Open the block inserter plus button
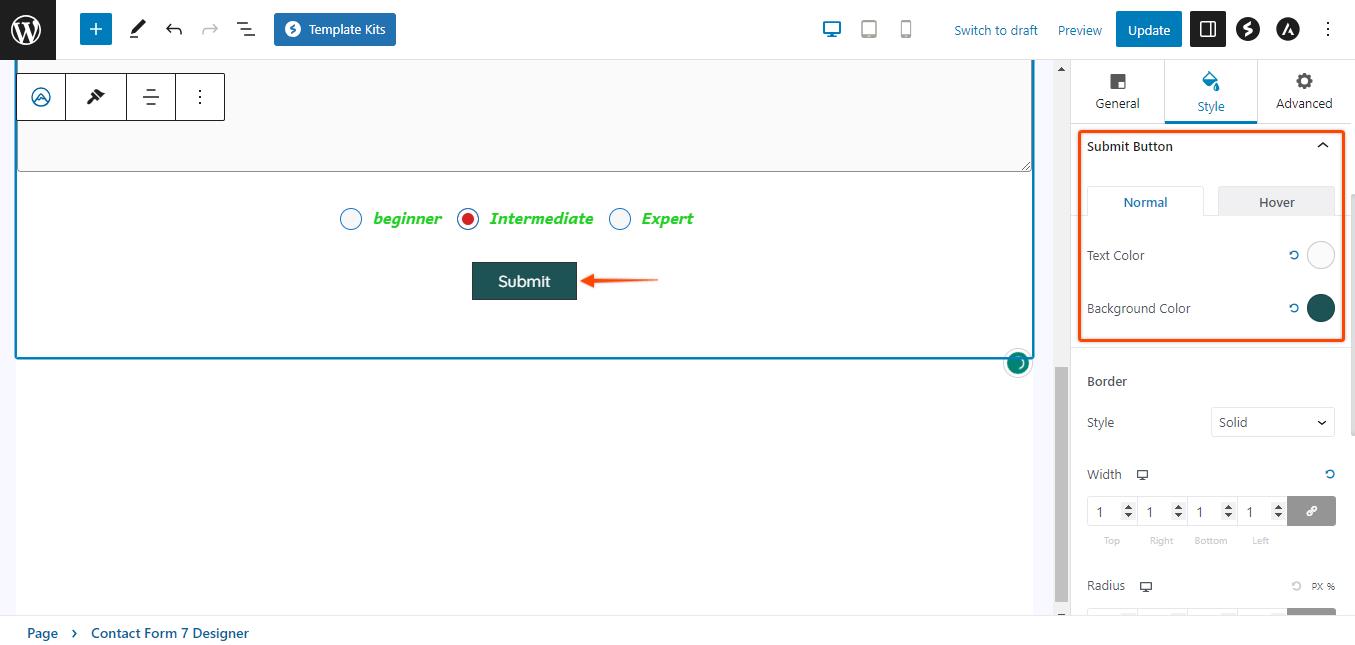Image resolution: width=1355 pixels, height=645 pixels. (x=96, y=29)
